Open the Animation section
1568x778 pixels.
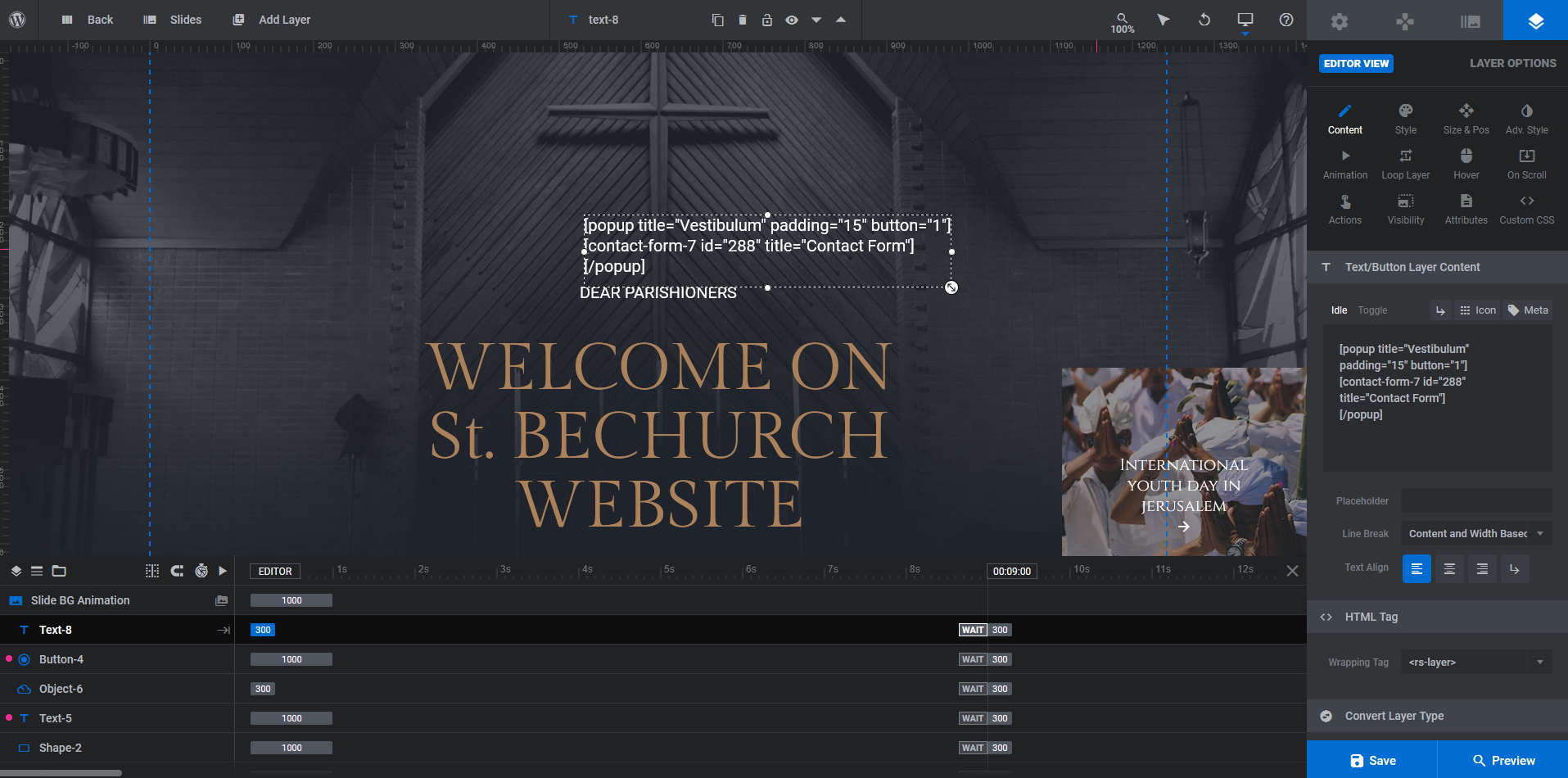coord(1345,164)
